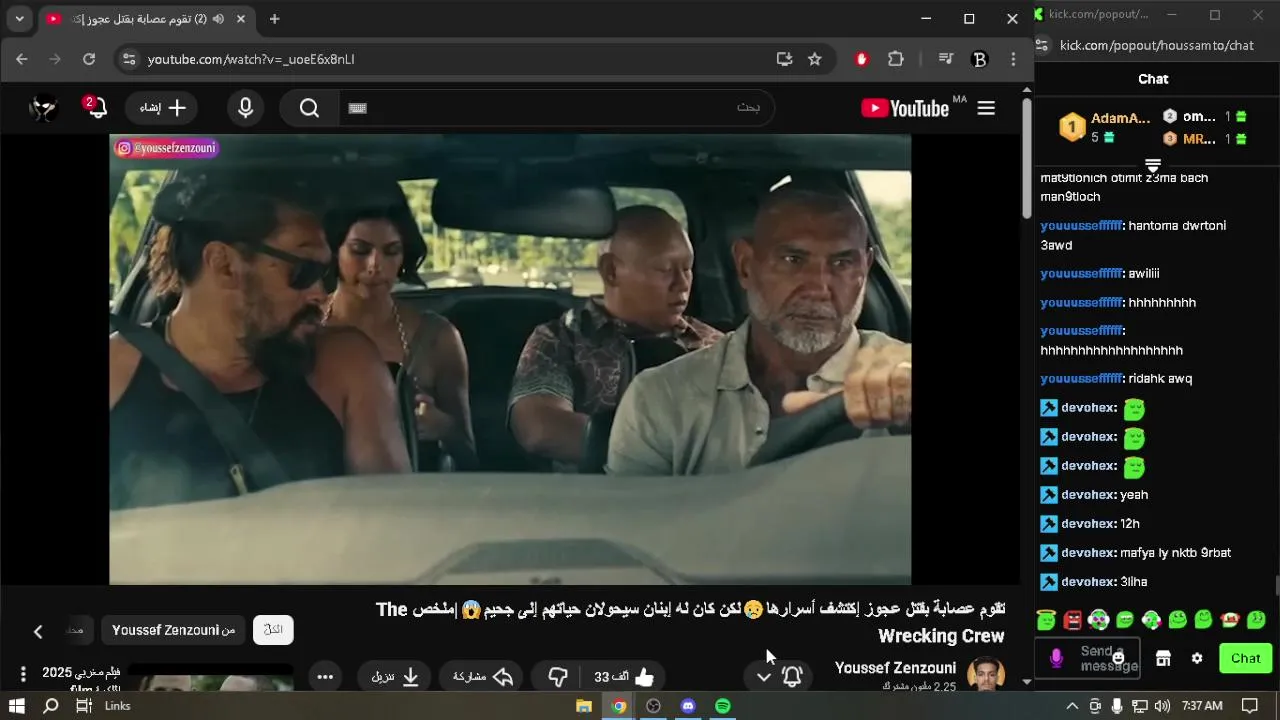The image size is (1280, 720).
Task: Open the Kick emoji picker smiley
Action: pos(1118,658)
